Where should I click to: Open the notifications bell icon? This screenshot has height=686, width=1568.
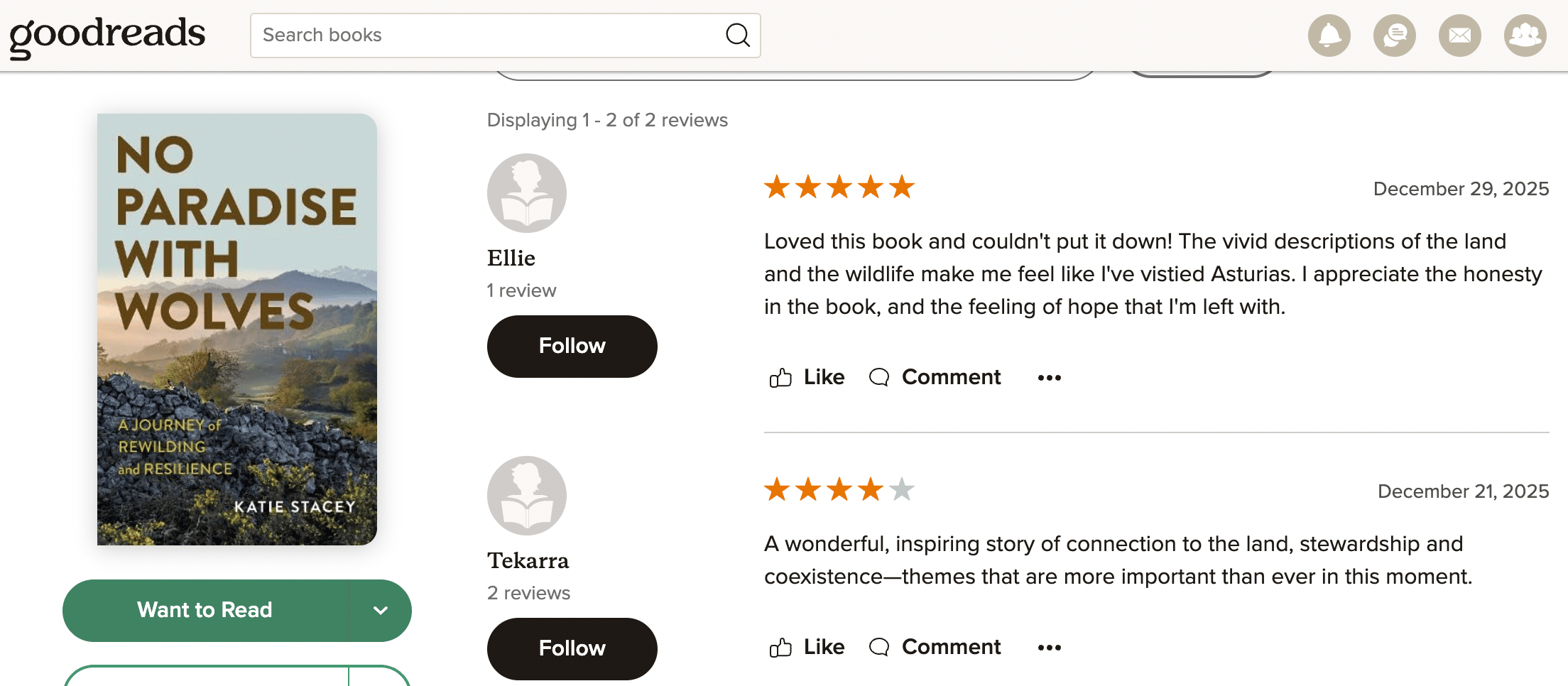(x=1329, y=36)
